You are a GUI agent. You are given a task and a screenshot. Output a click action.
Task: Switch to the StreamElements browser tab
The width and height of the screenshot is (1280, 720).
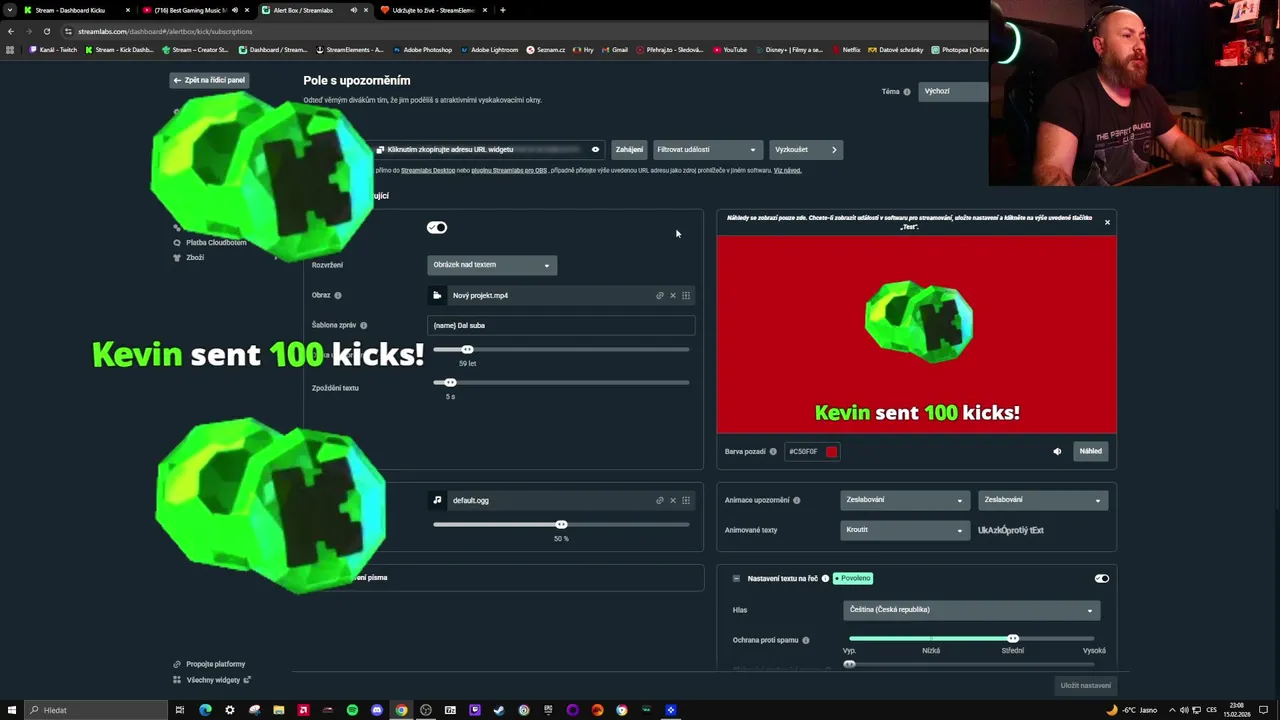[434, 10]
